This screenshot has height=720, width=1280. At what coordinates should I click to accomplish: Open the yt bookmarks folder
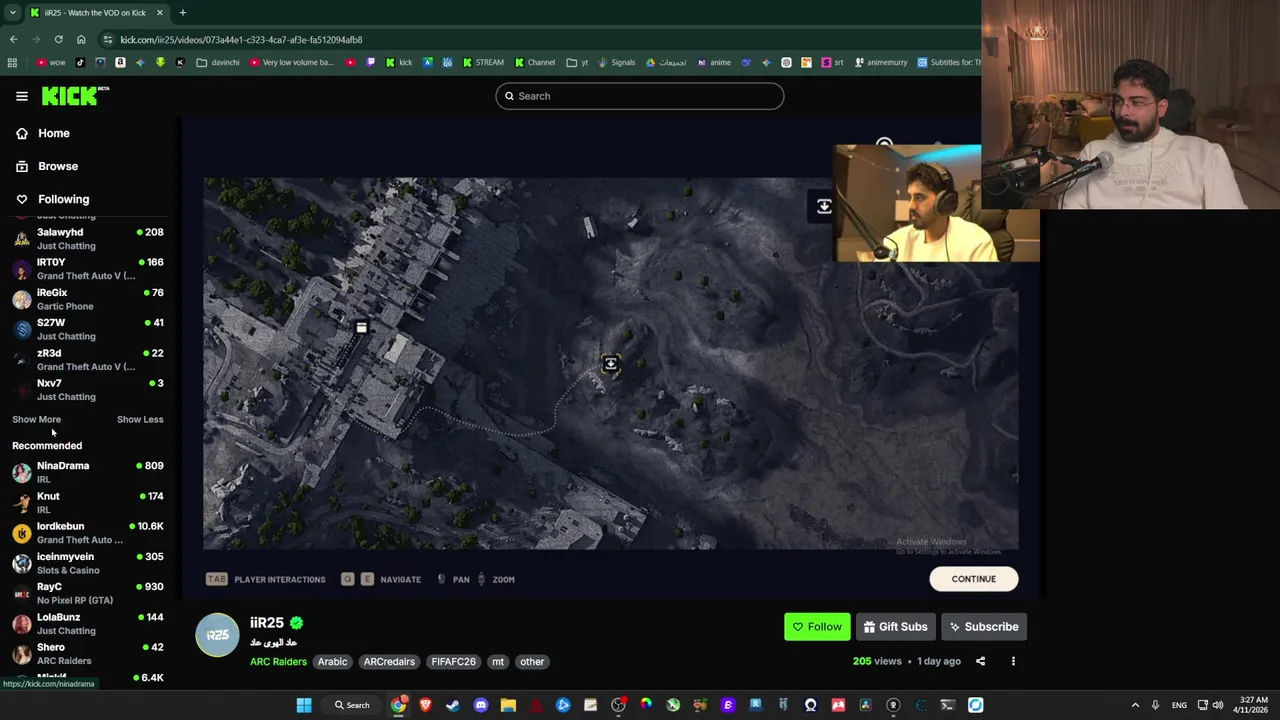coord(576,62)
